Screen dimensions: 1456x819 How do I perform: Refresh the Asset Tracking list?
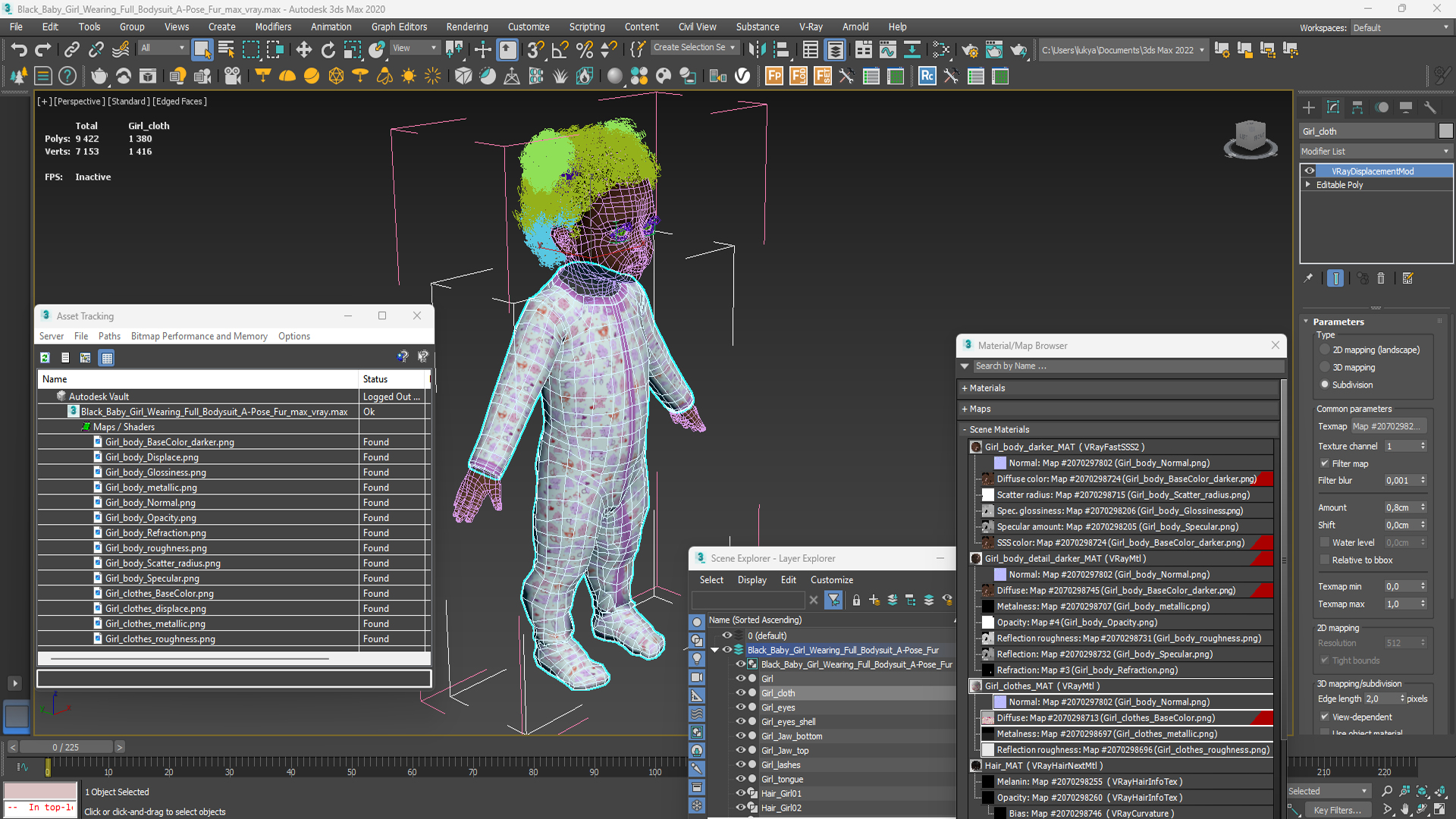(x=45, y=357)
